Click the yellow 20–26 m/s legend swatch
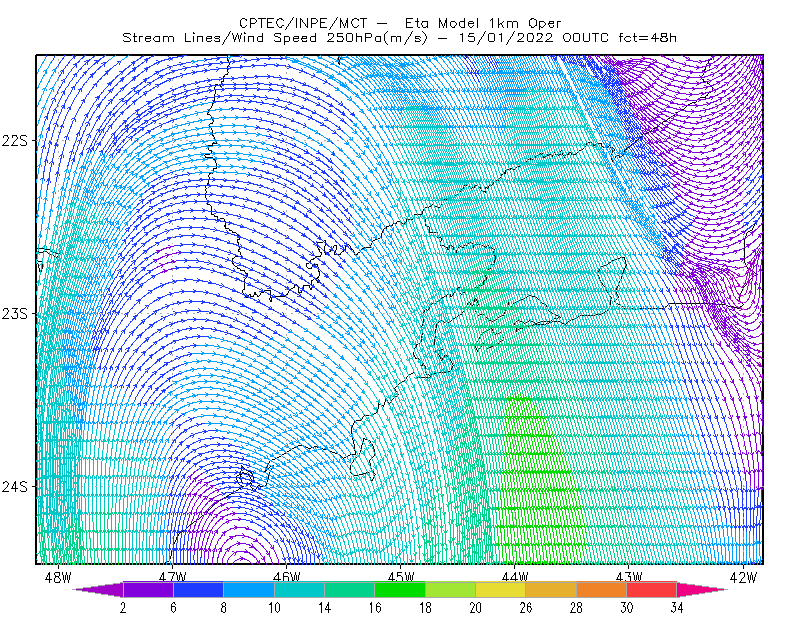 501,589
